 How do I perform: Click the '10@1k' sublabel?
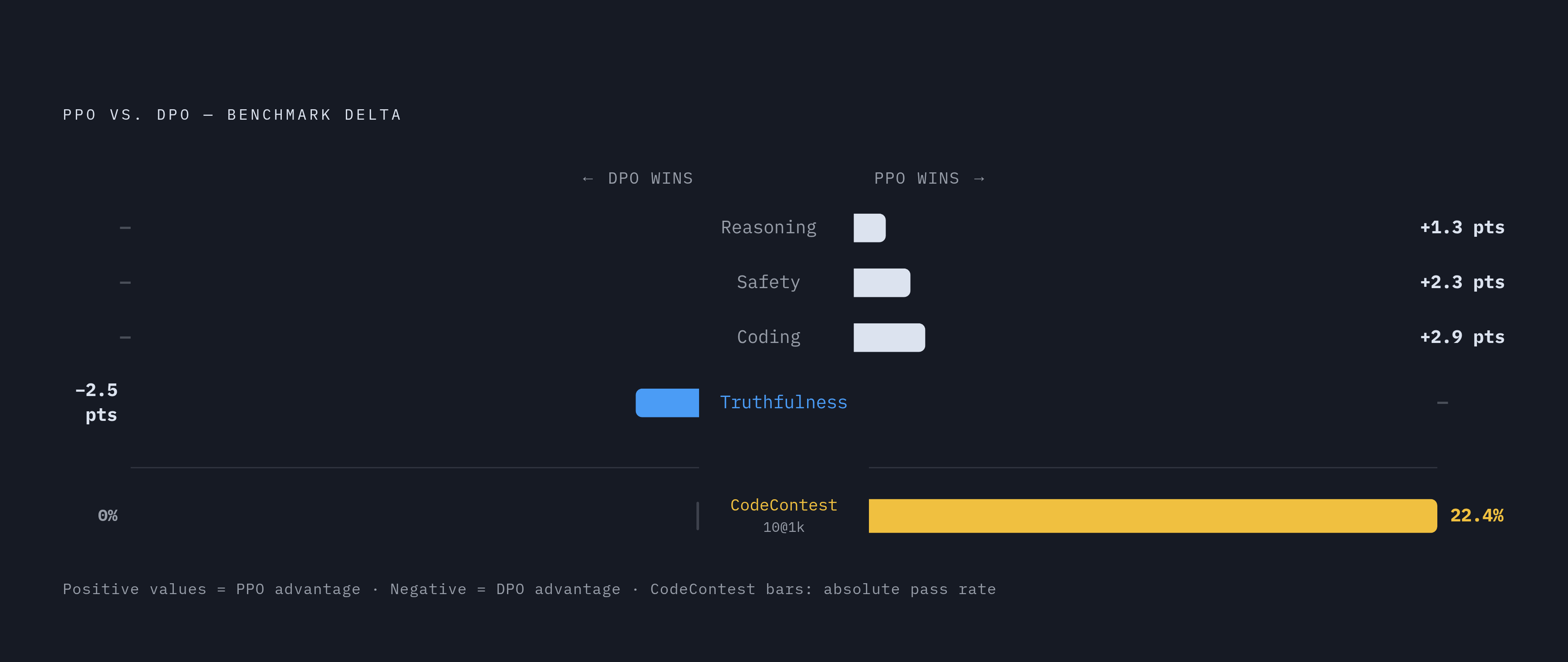(x=784, y=528)
